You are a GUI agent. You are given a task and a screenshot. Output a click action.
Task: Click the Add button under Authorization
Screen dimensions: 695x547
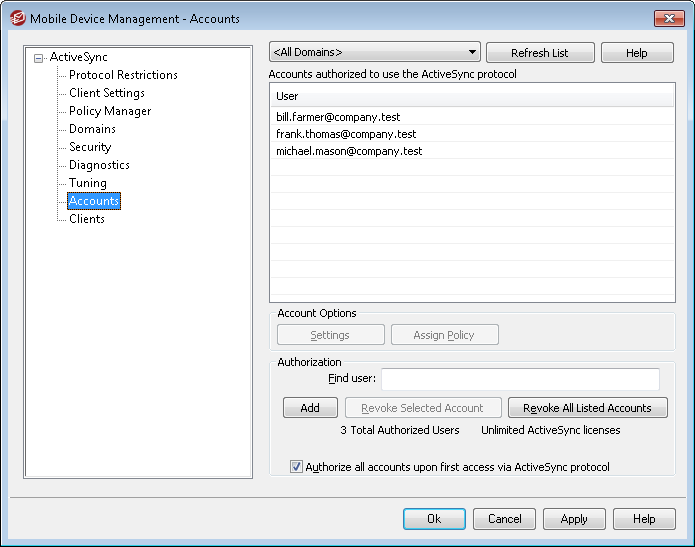tap(310, 408)
